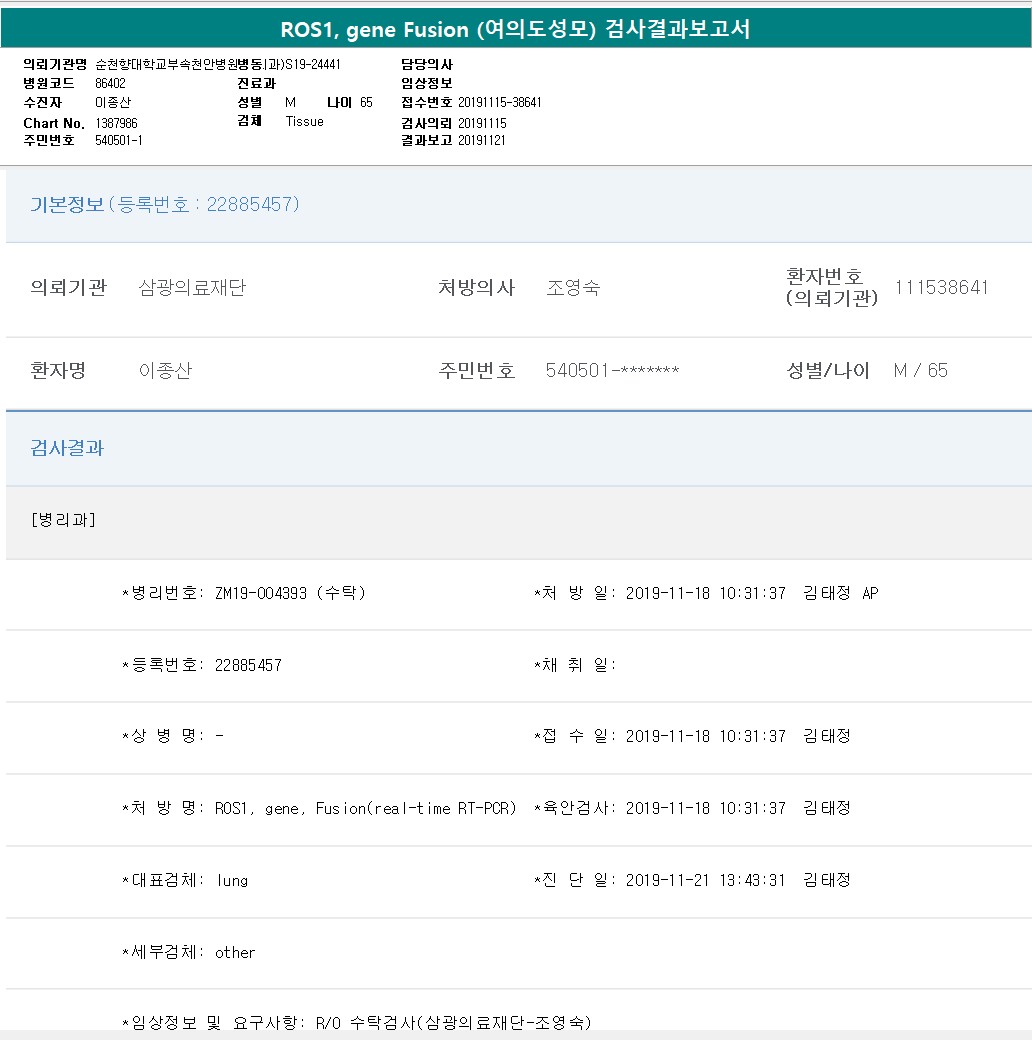Viewport: 1032px width, 1040px height.
Task: Click the ROS1 gene Fusion report title
Action: point(515,30)
